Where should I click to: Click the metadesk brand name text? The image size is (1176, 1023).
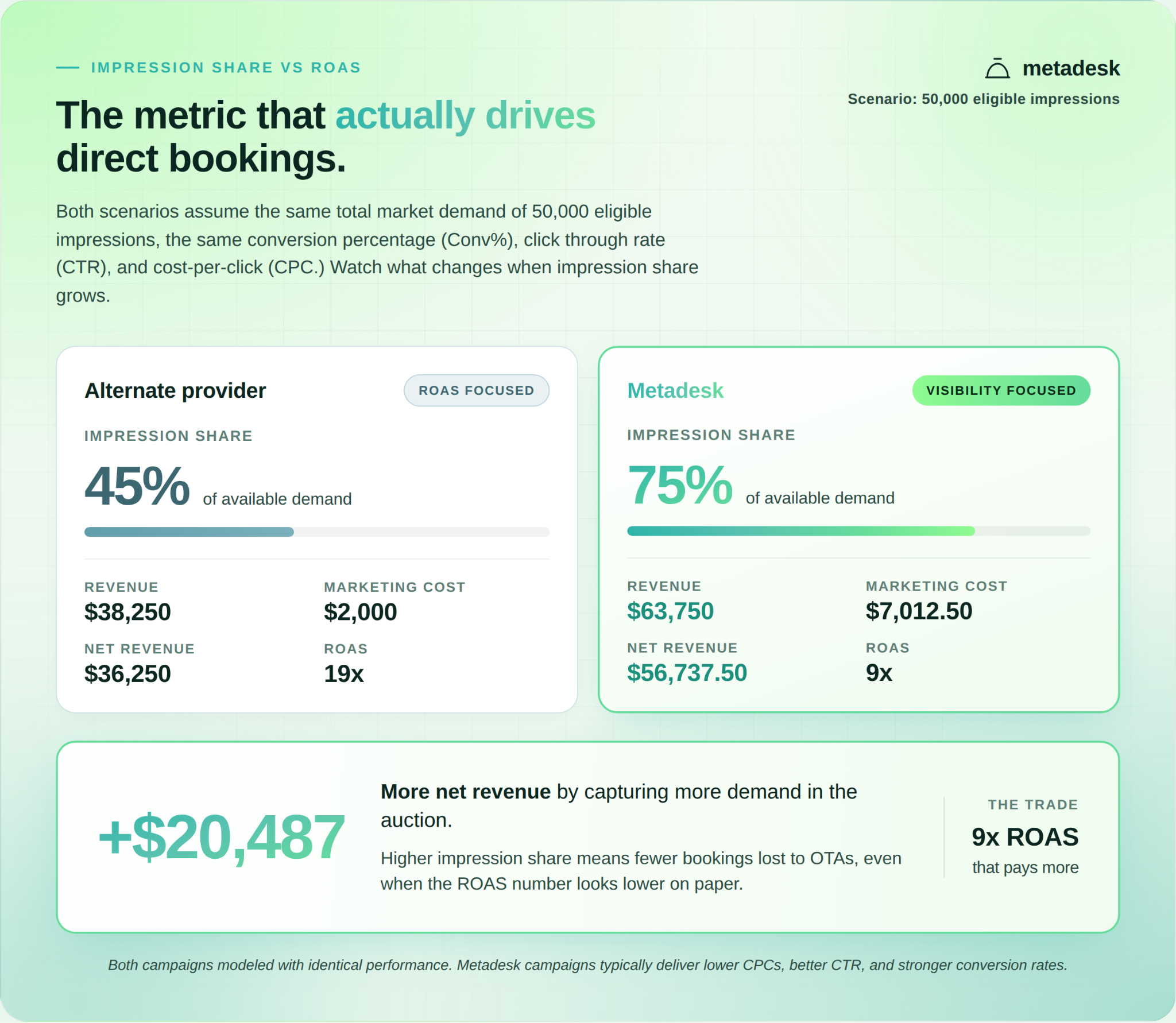[1071, 68]
